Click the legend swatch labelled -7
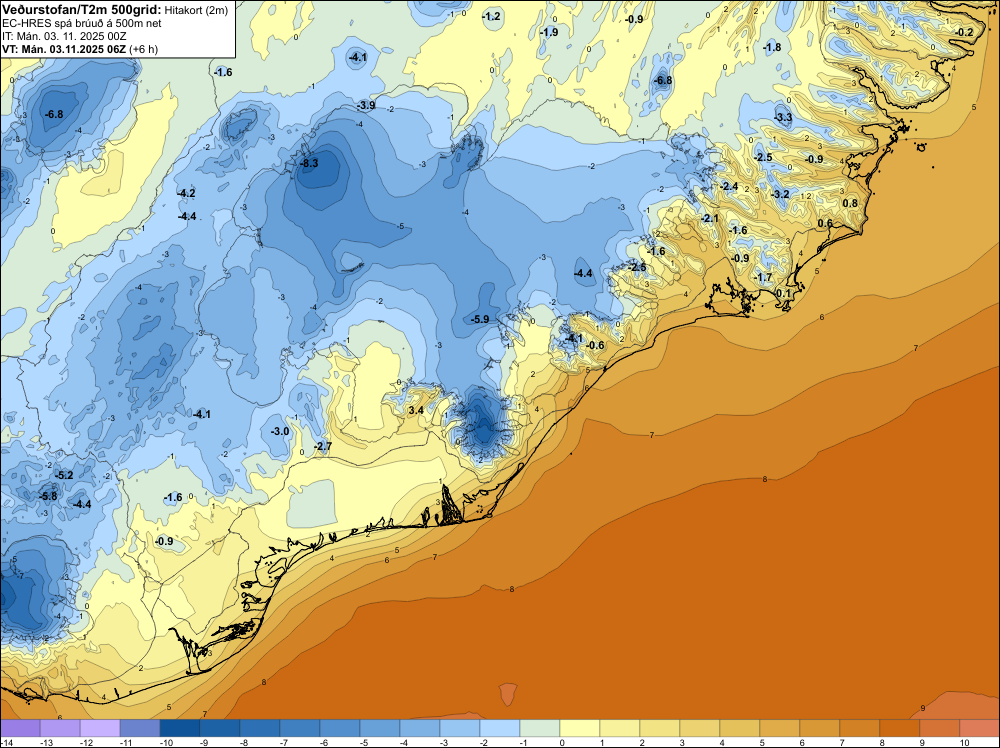This screenshot has height=748, width=1000. [300, 728]
